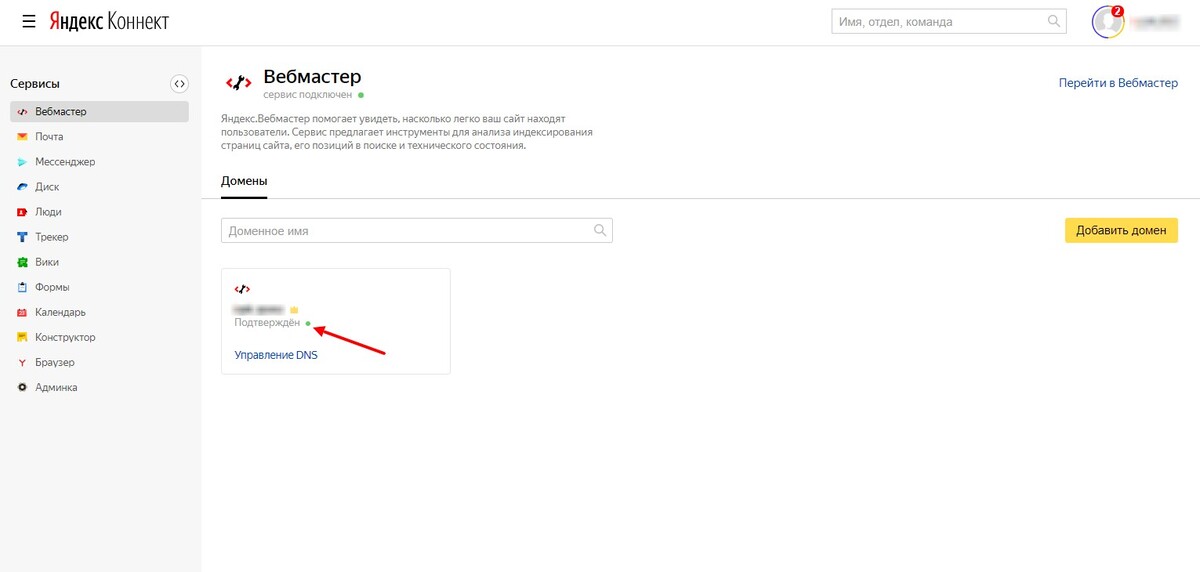Image resolution: width=1200 pixels, height=572 pixels.
Task: Click the Трекер T icon
Action: pos(22,237)
